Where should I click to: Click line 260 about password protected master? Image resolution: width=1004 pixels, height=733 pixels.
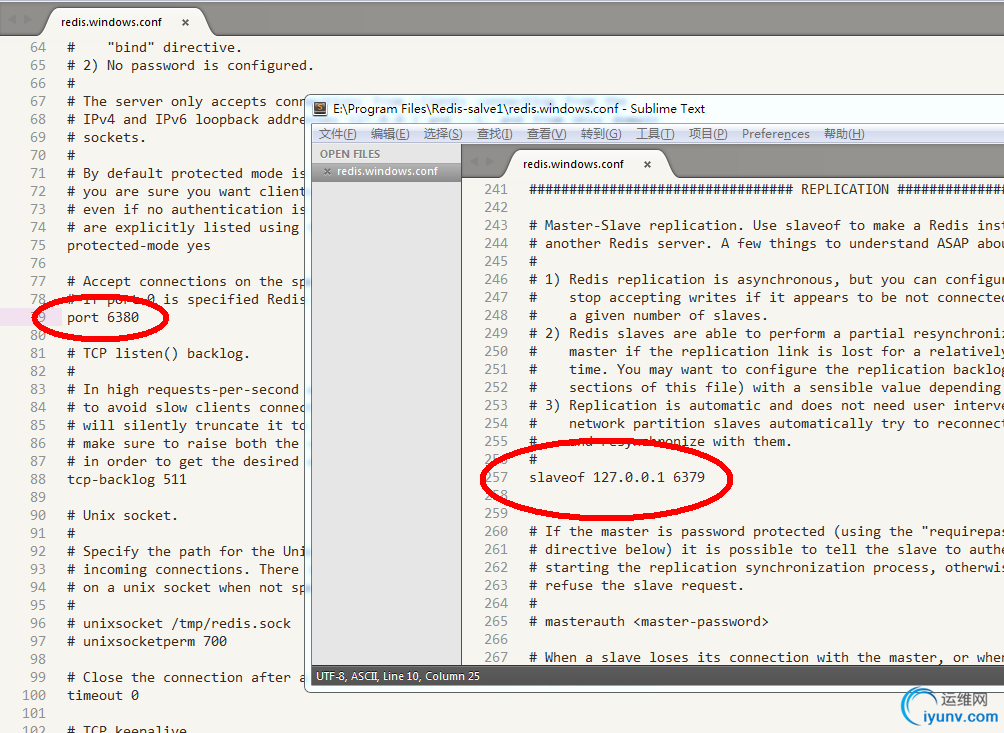pyautogui.click(x=766, y=531)
